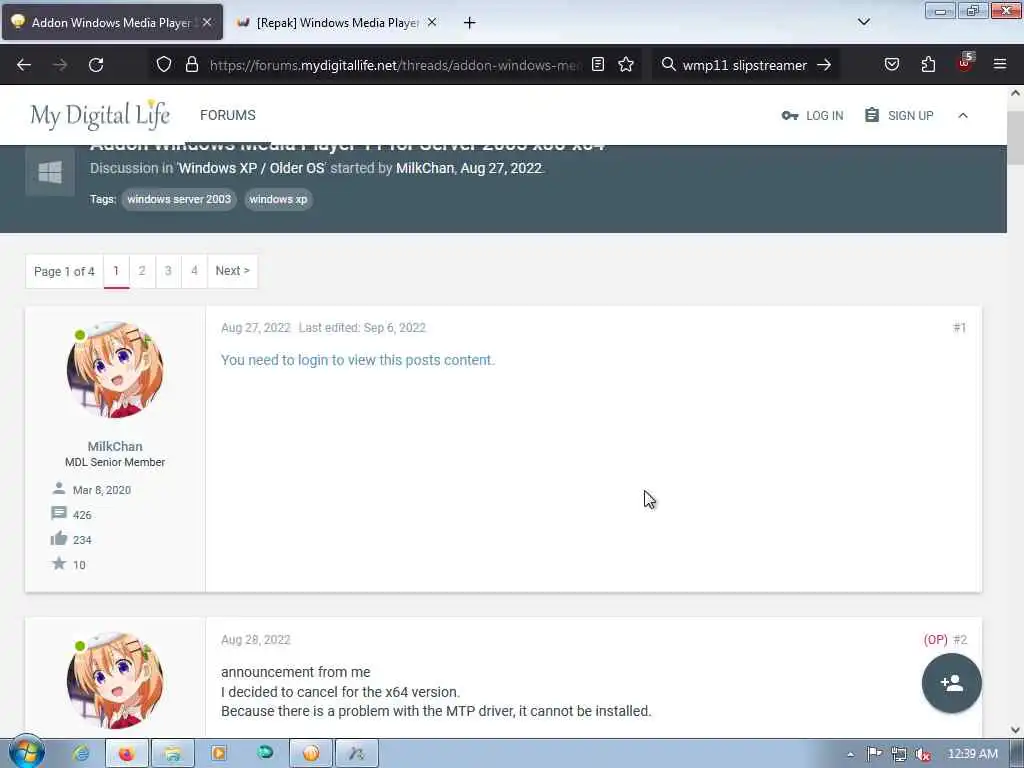Go to page 2 of the thread
The image size is (1024, 768).
coord(142,271)
